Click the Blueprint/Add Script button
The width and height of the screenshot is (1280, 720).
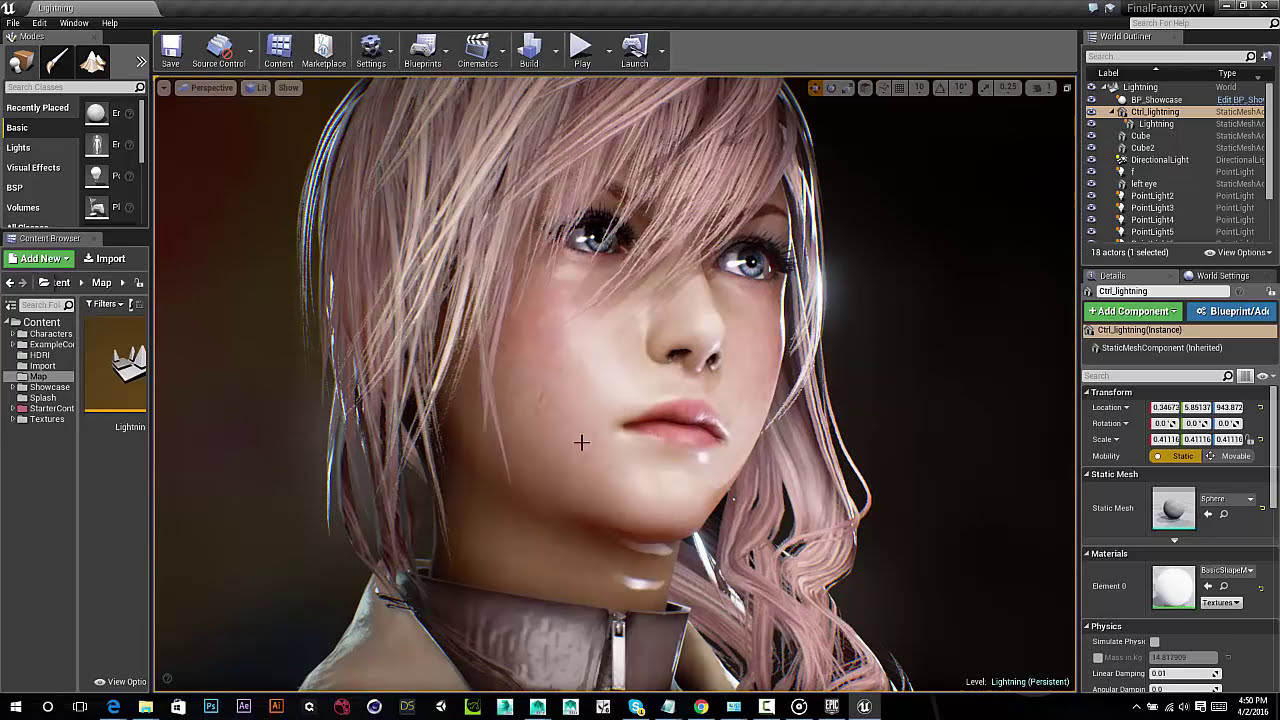(1232, 312)
